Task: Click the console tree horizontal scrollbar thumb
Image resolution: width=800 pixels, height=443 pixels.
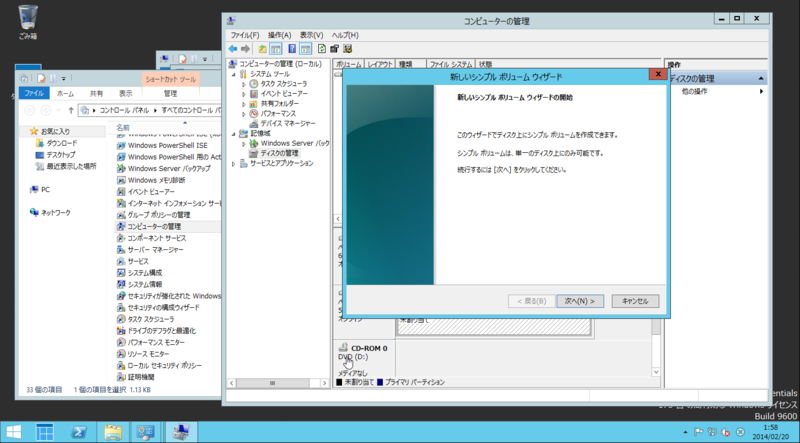Action: 272,383
